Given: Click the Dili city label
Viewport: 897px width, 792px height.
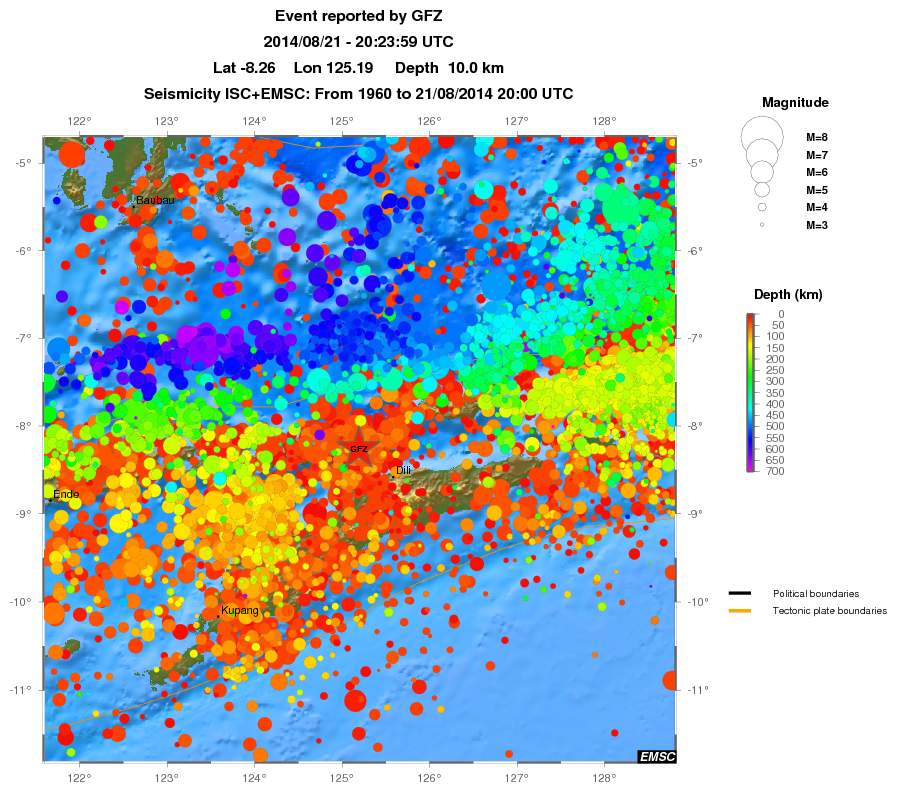Looking at the screenshot, I should pos(403,470).
